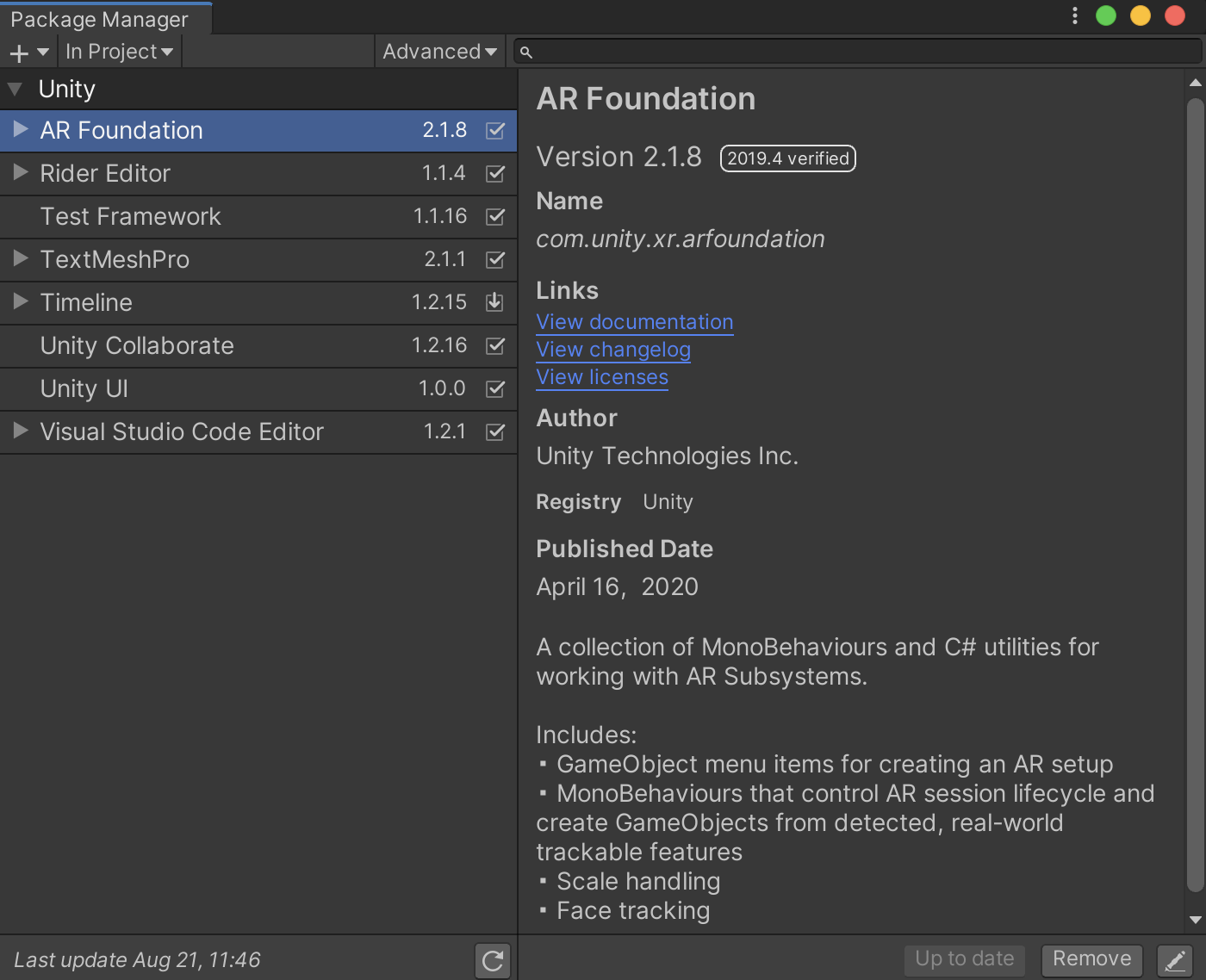The height and width of the screenshot is (980, 1206).
Task: Expand Visual Studio Code Editor versions
Action: point(21,431)
